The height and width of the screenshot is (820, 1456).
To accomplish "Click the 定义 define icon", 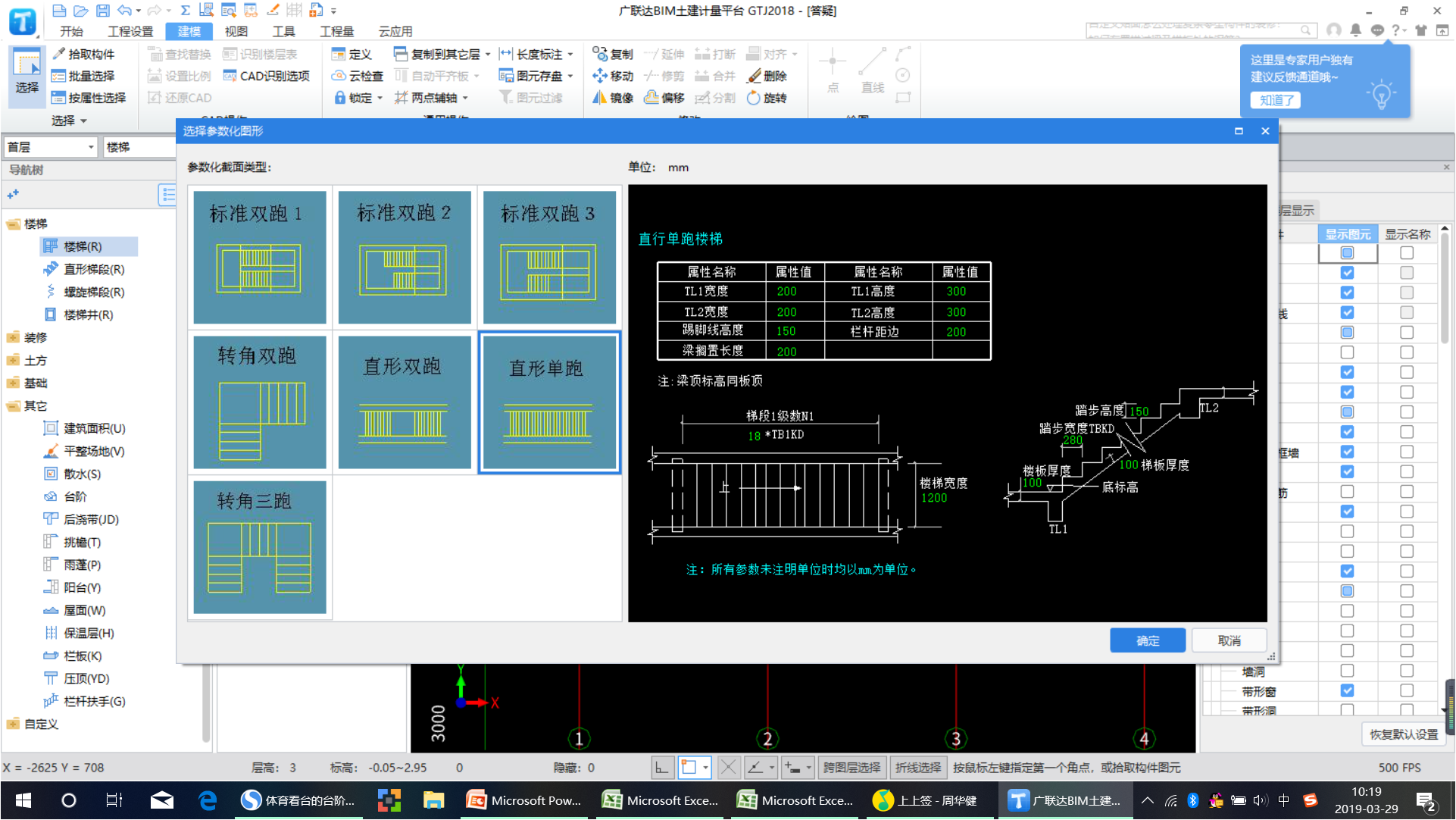I will 339,54.
